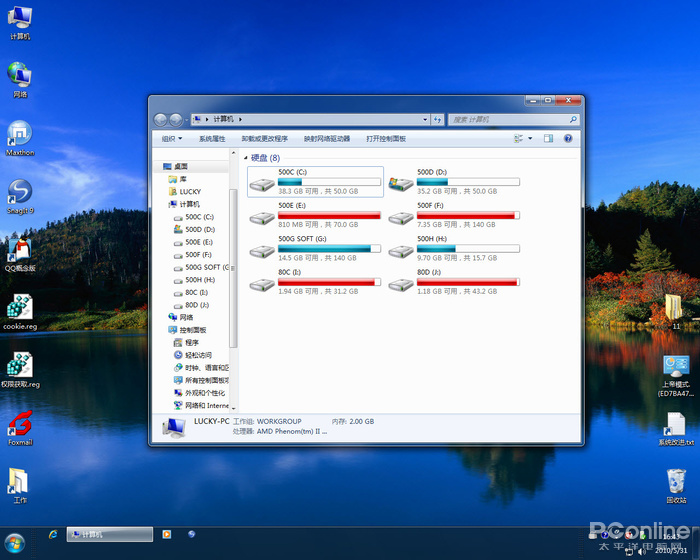700x560 pixels.
Task: Click the SnagIt taskbar icon
Action: (x=192, y=534)
